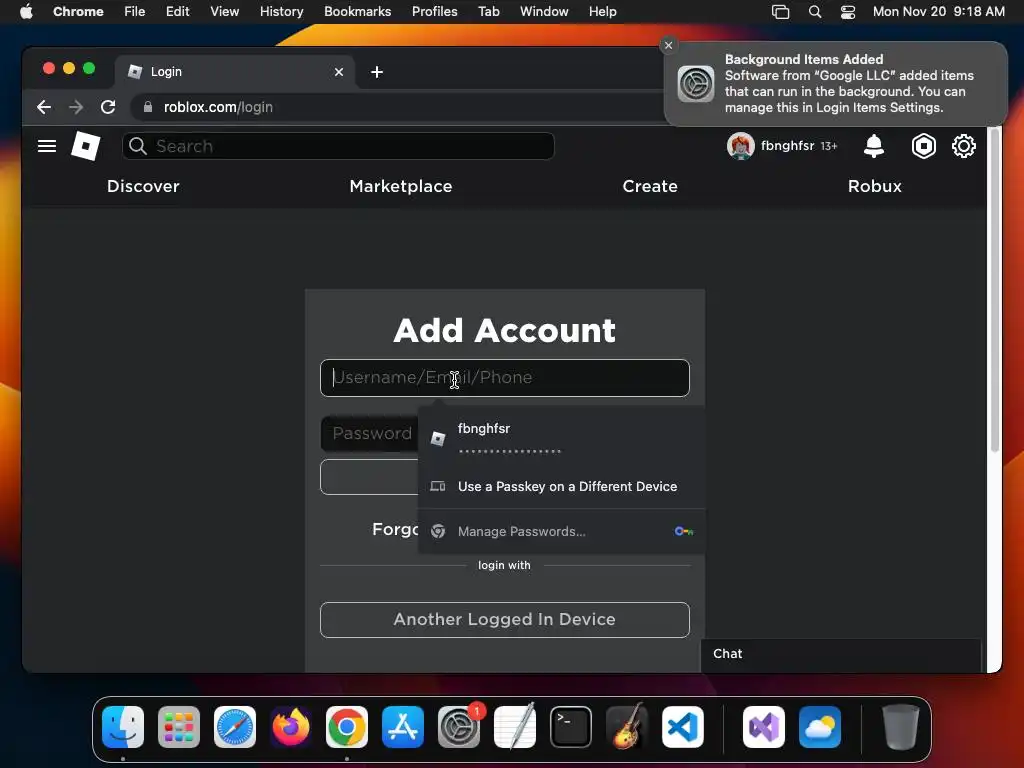Viewport: 1024px width, 768px height.
Task: Open the Bookmarks menu
Action: [358, 12]
